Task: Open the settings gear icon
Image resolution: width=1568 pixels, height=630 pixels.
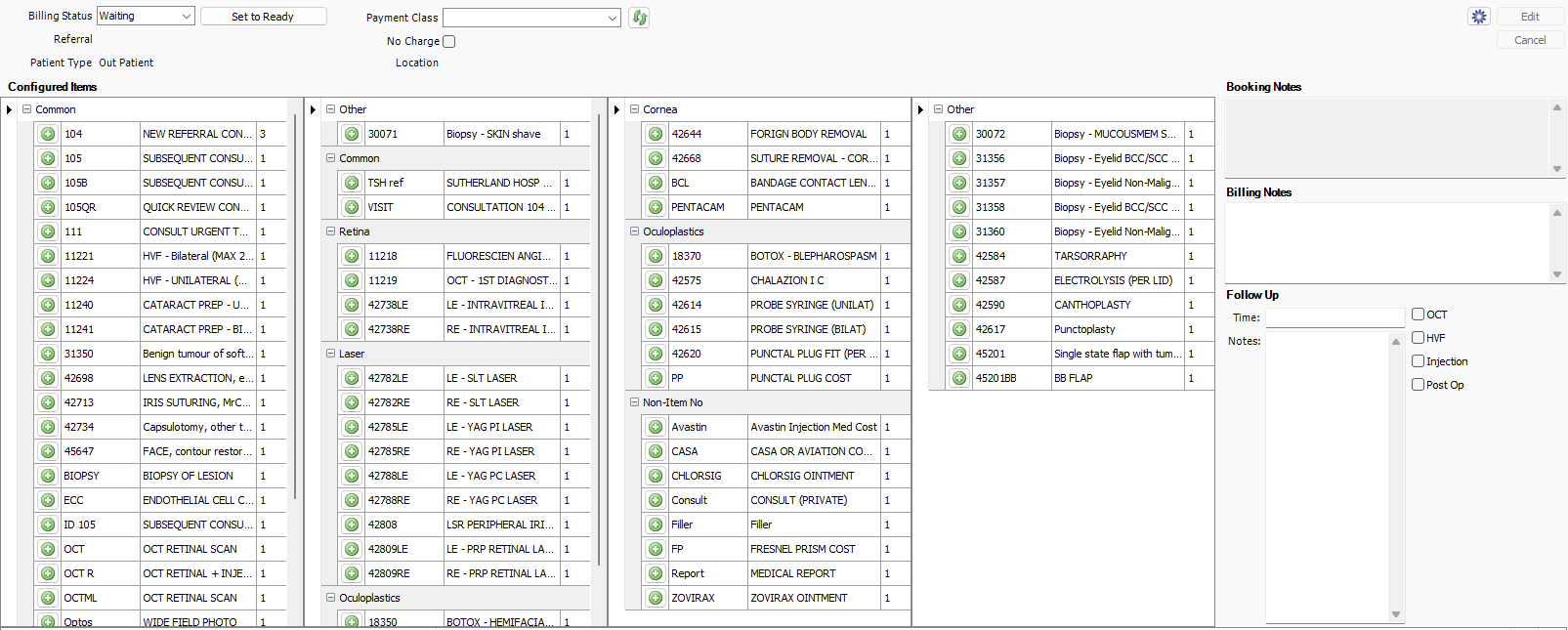Action: (1479, 17)
